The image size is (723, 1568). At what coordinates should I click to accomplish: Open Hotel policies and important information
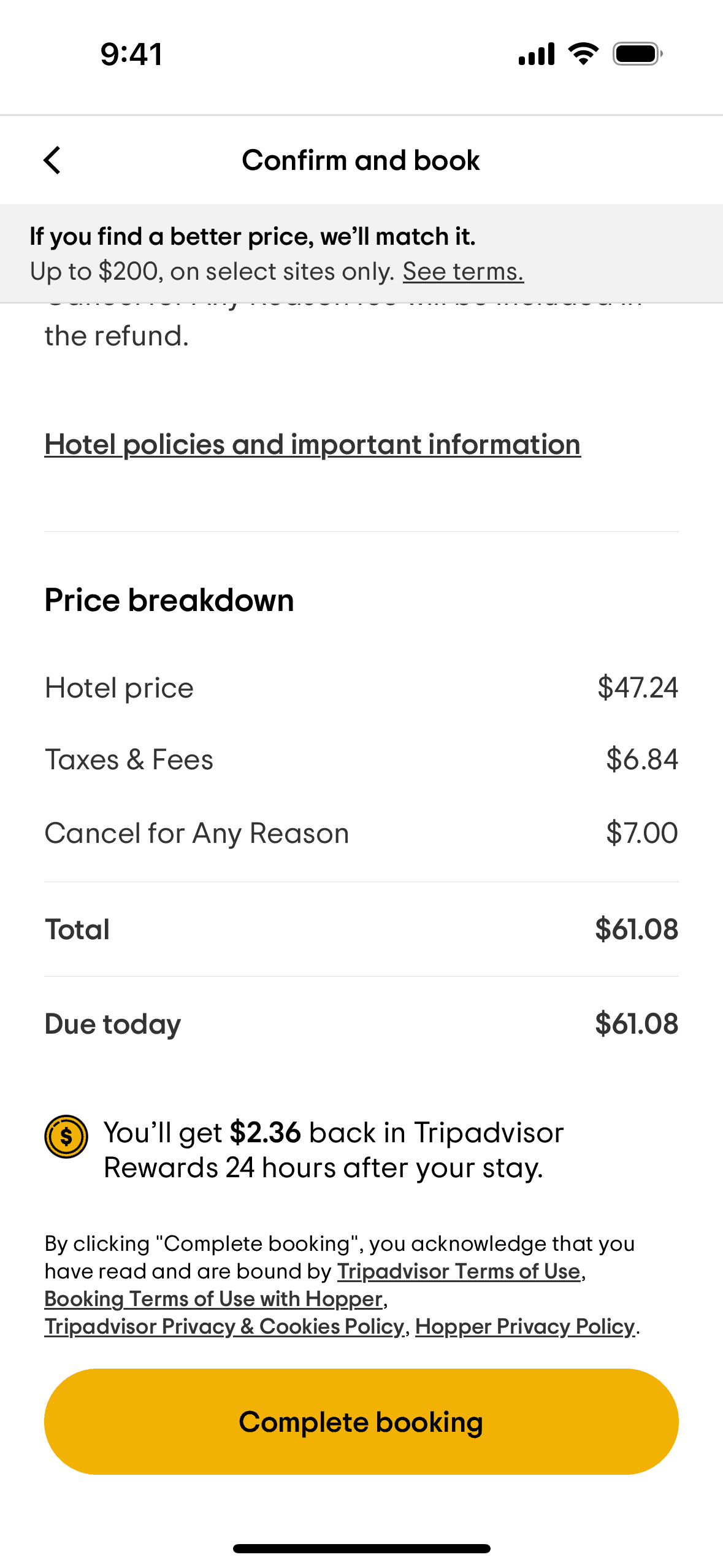tap(312, 444)
